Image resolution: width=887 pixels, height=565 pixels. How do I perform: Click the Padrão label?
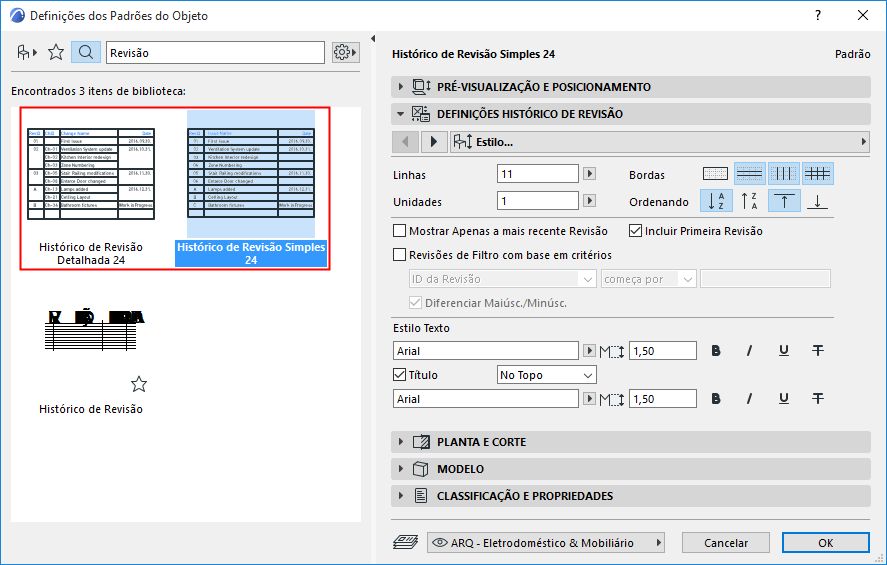point(852,54)
